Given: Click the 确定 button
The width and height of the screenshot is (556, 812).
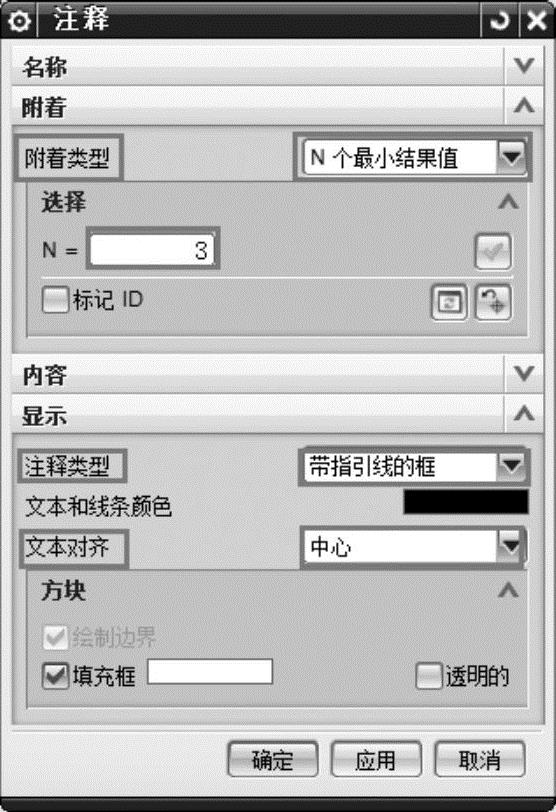Looking at the screenshot, I should tap(273, 759).
